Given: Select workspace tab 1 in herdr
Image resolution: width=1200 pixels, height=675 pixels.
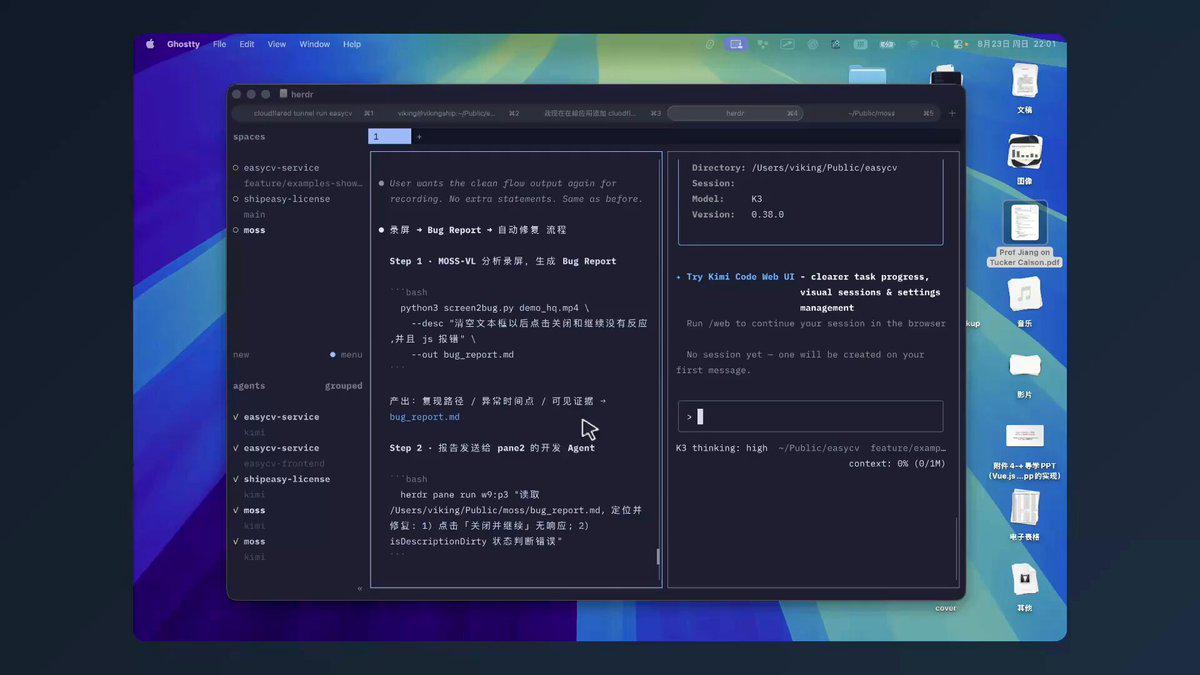Looking at the screenshot, I should (x=389, y=137).
